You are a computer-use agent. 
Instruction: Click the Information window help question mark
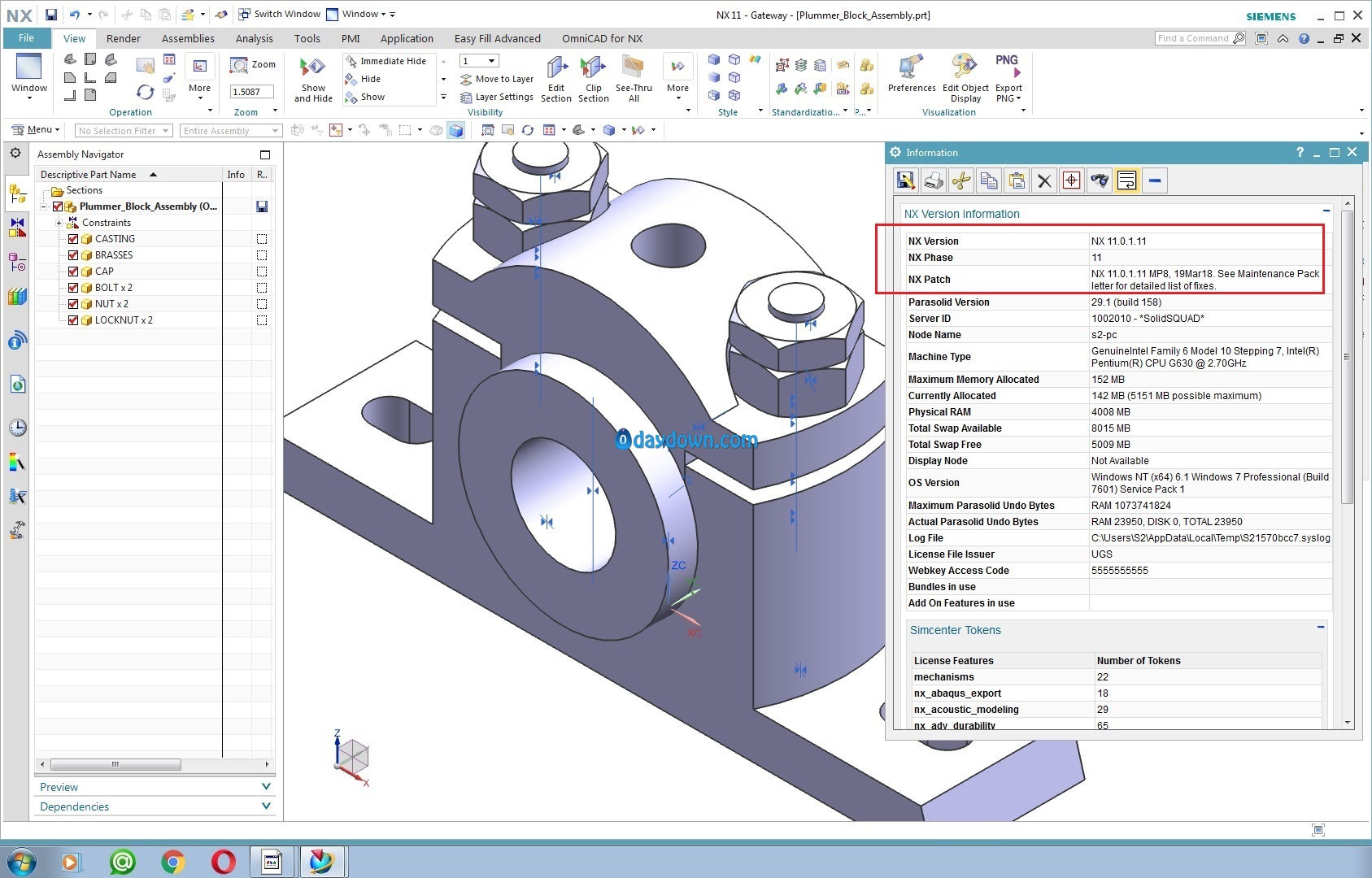[1300, 152]
